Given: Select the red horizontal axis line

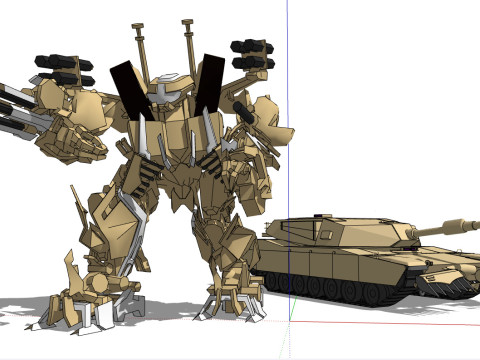Looking at the screenshot, I should (x=385, y=323).
